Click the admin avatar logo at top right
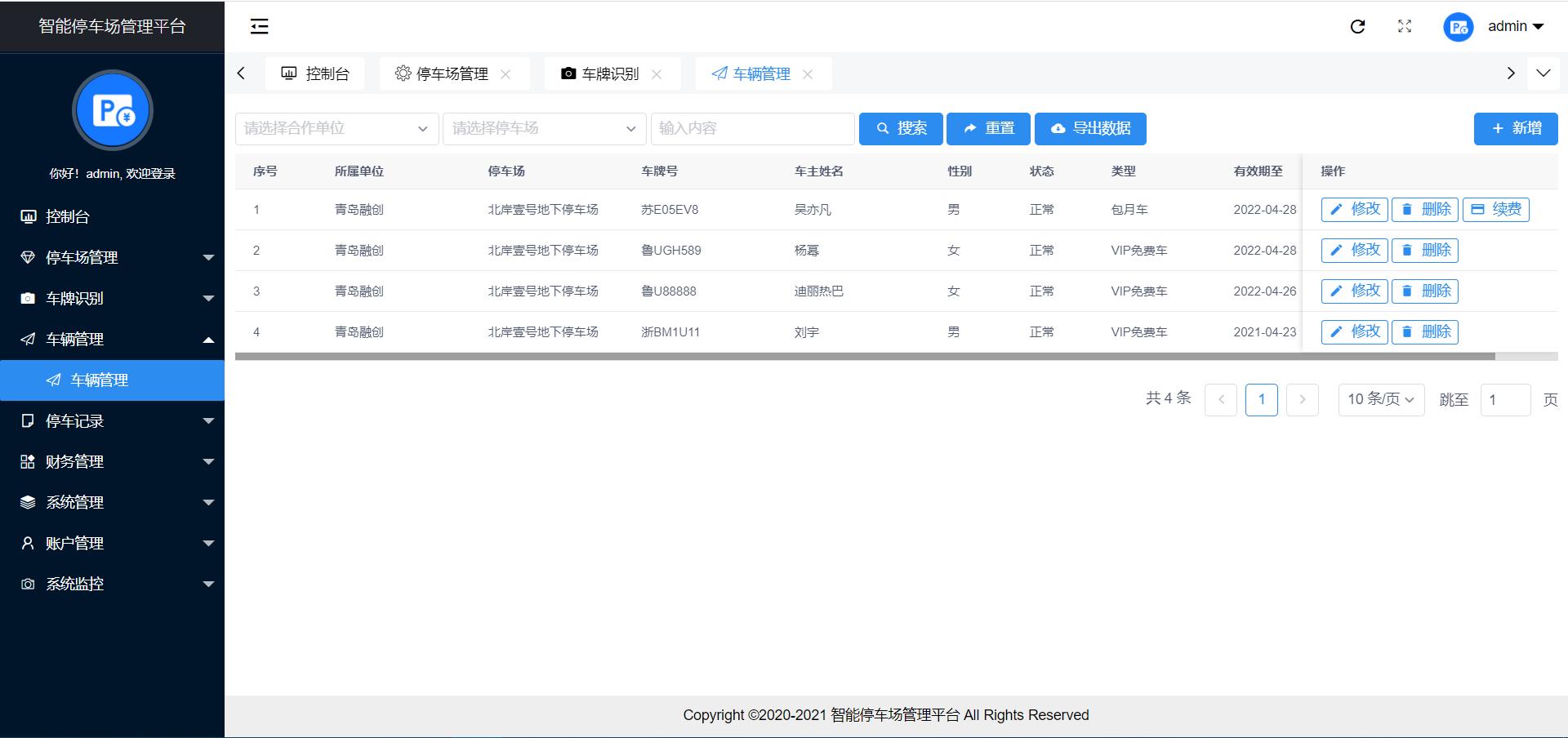The width and height of the screenshot is (1568, 738). pyautogui.click(x=1459, y=26)
